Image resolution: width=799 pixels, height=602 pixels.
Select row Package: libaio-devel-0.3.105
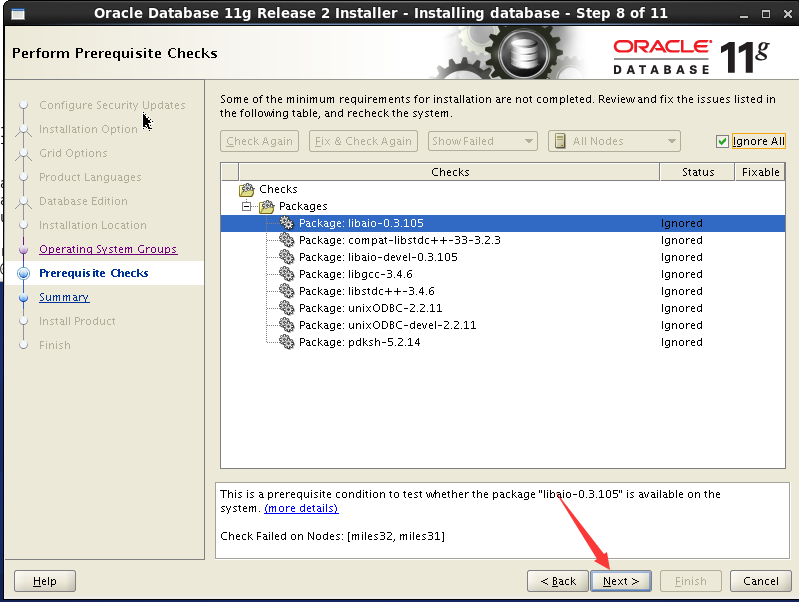pos(503,257)
